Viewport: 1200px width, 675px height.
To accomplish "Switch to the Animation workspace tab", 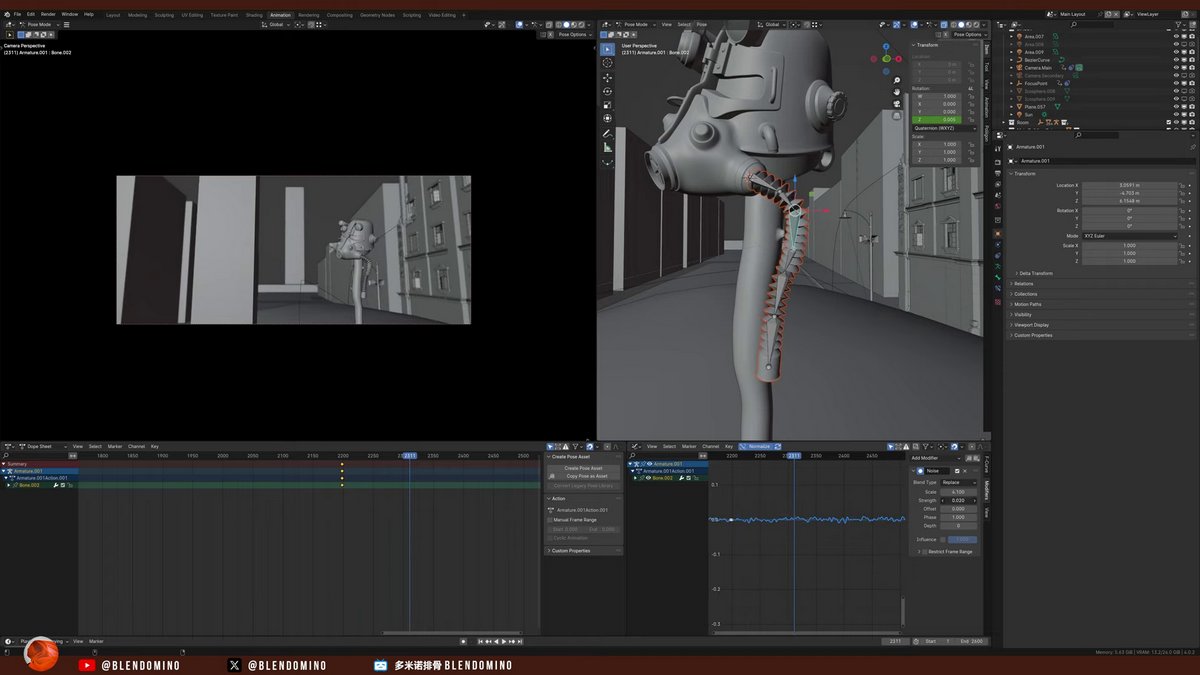I will click(x=279, y=15).
